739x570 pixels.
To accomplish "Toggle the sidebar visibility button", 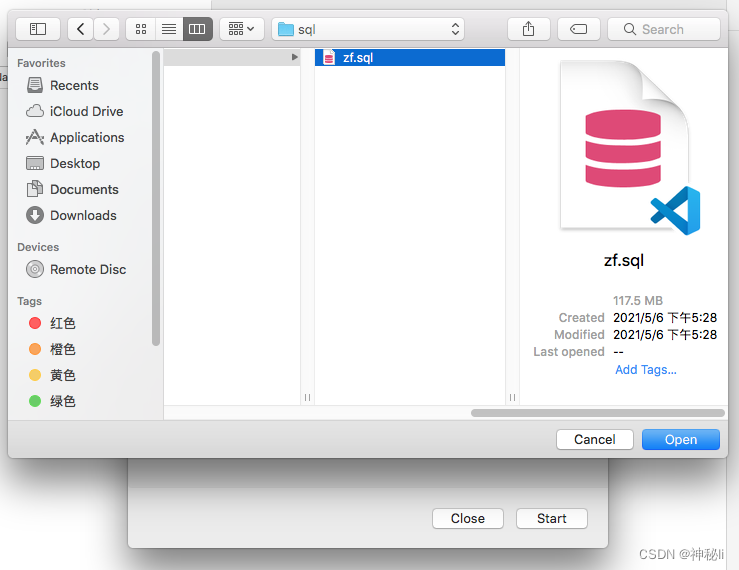I will pyautogui.click(x=38, y=29).
